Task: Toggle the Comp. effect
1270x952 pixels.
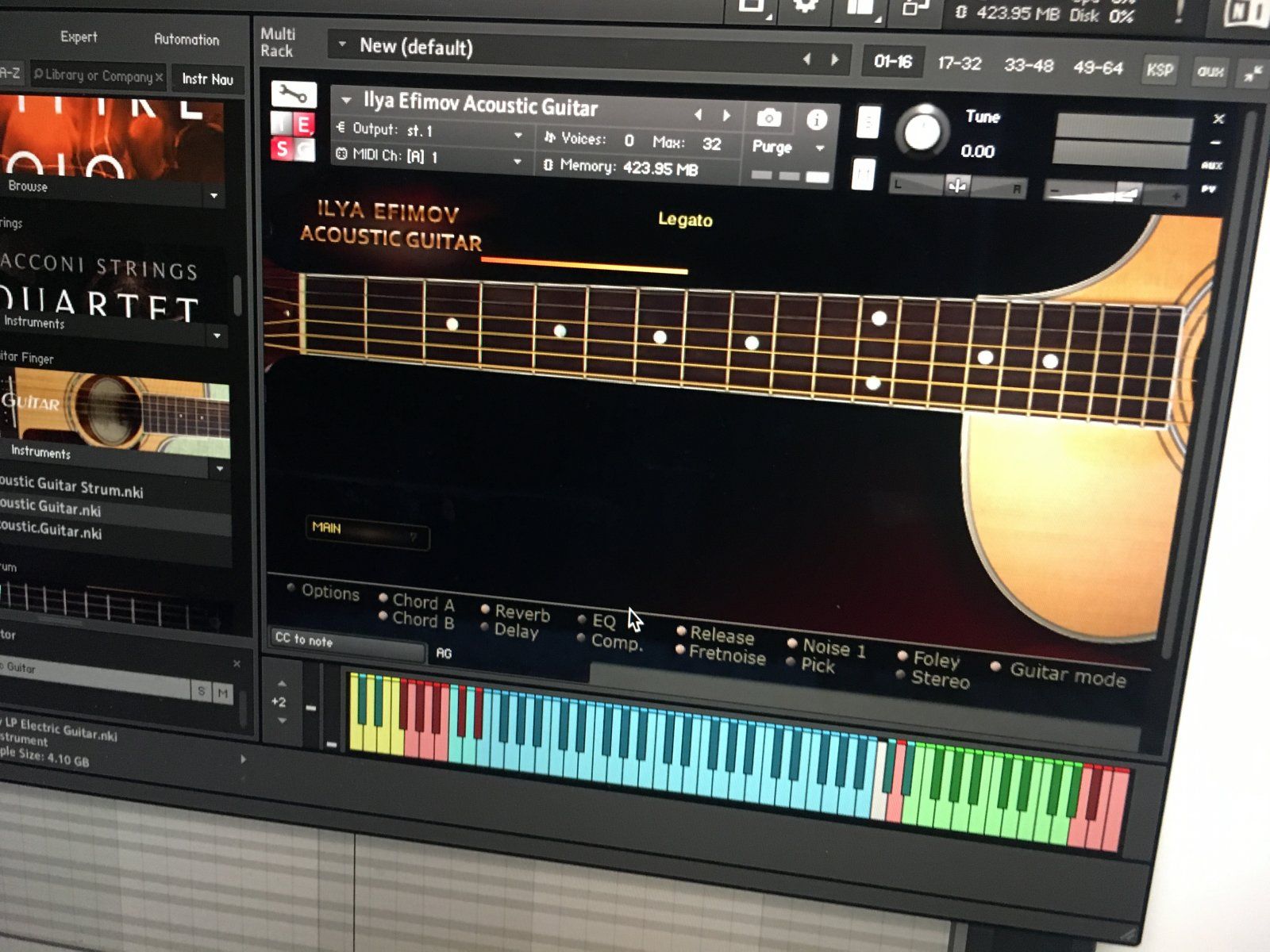Action: [x=581, y=638]
